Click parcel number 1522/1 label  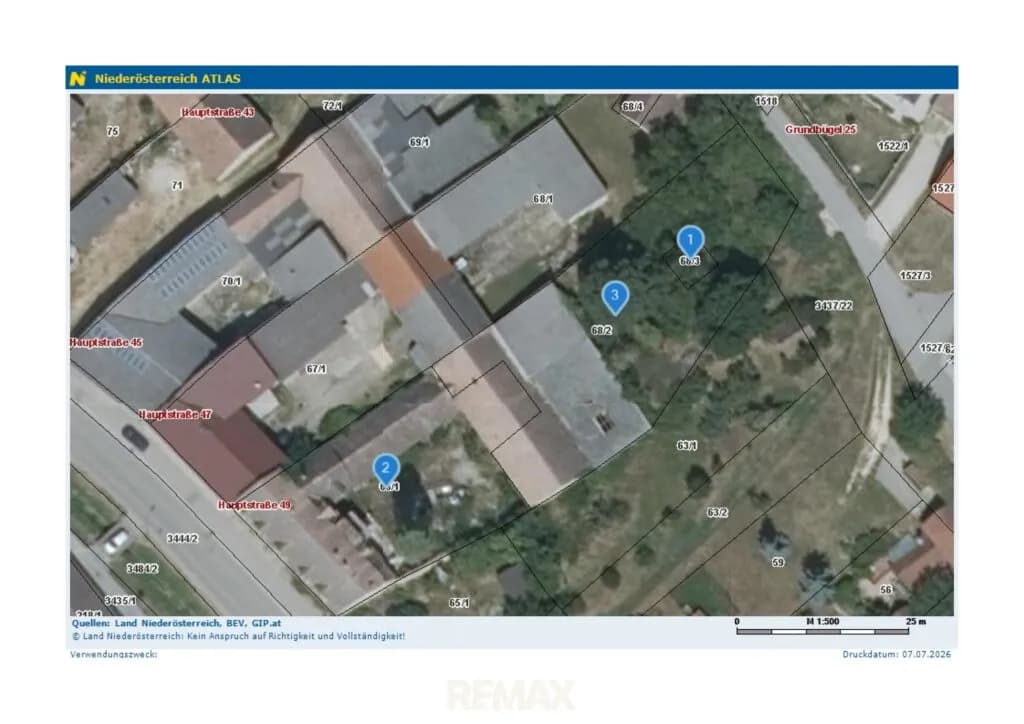pos(893,146)
